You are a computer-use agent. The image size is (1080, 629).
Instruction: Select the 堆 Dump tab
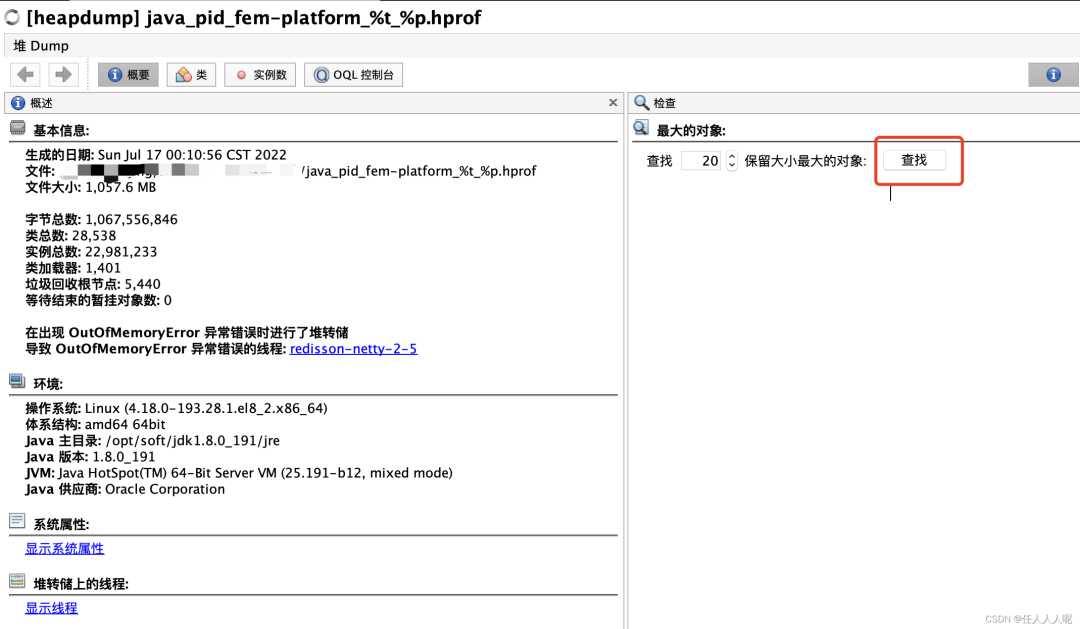point(41,45)
